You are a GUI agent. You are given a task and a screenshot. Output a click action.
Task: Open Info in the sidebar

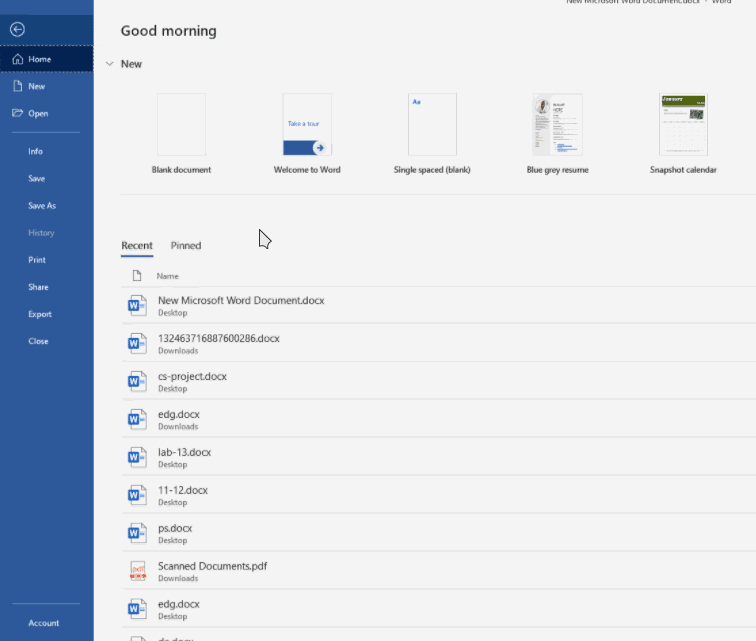point(35,151)
